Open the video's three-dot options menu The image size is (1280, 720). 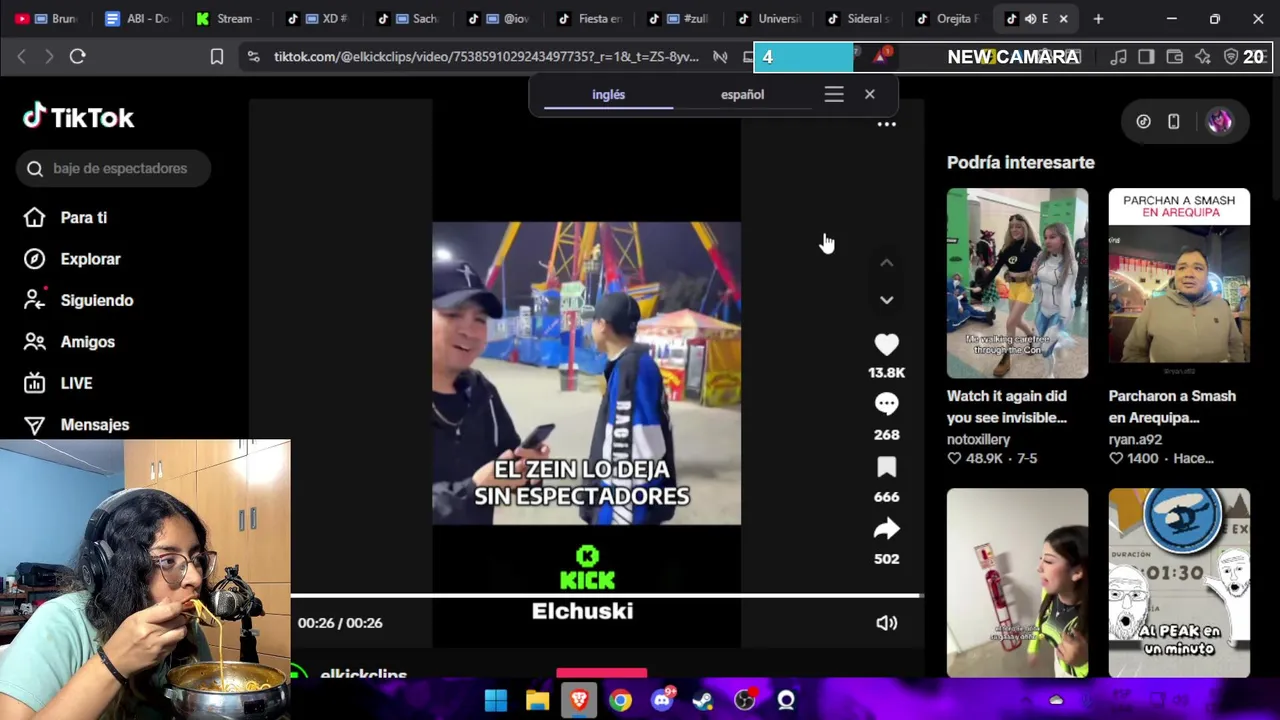tap(886, 124)
